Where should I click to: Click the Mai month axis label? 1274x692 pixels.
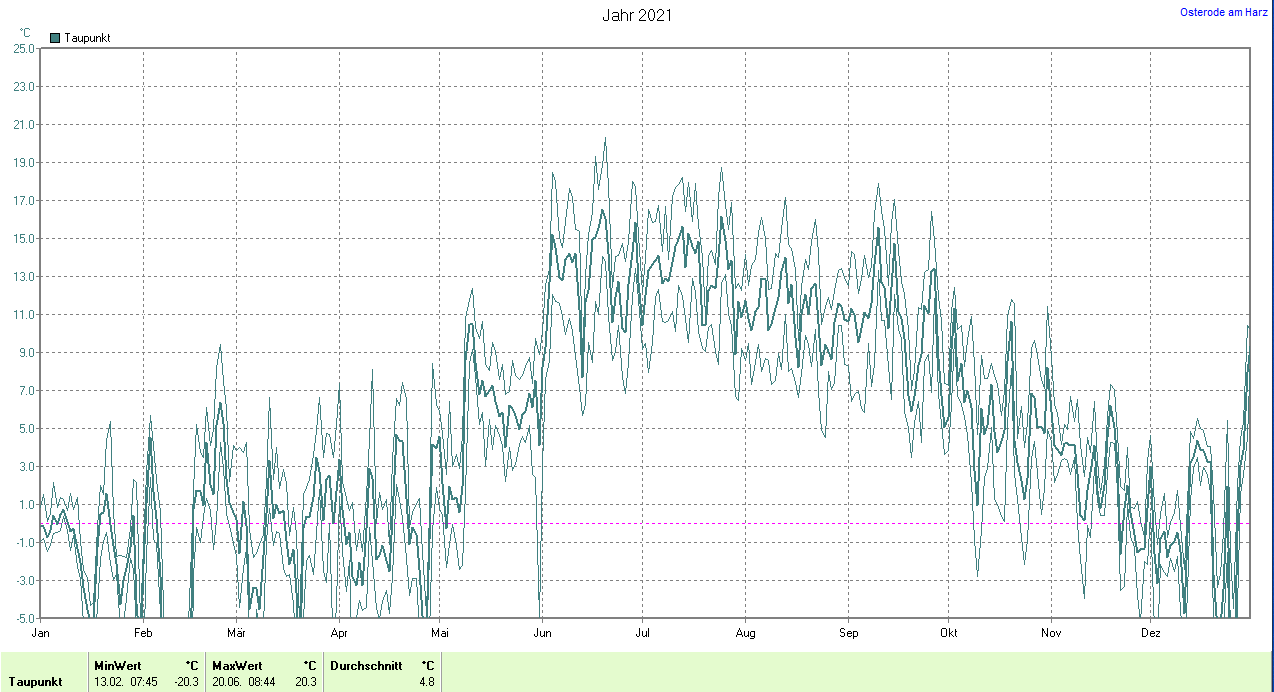pos(440,633)
